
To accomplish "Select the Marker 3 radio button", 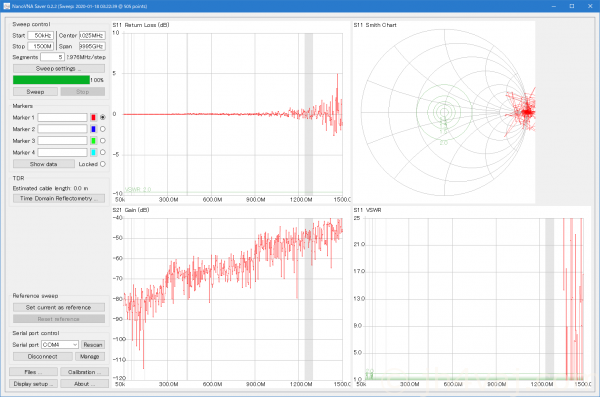I will pyautogui.click(x=103, y=141).
